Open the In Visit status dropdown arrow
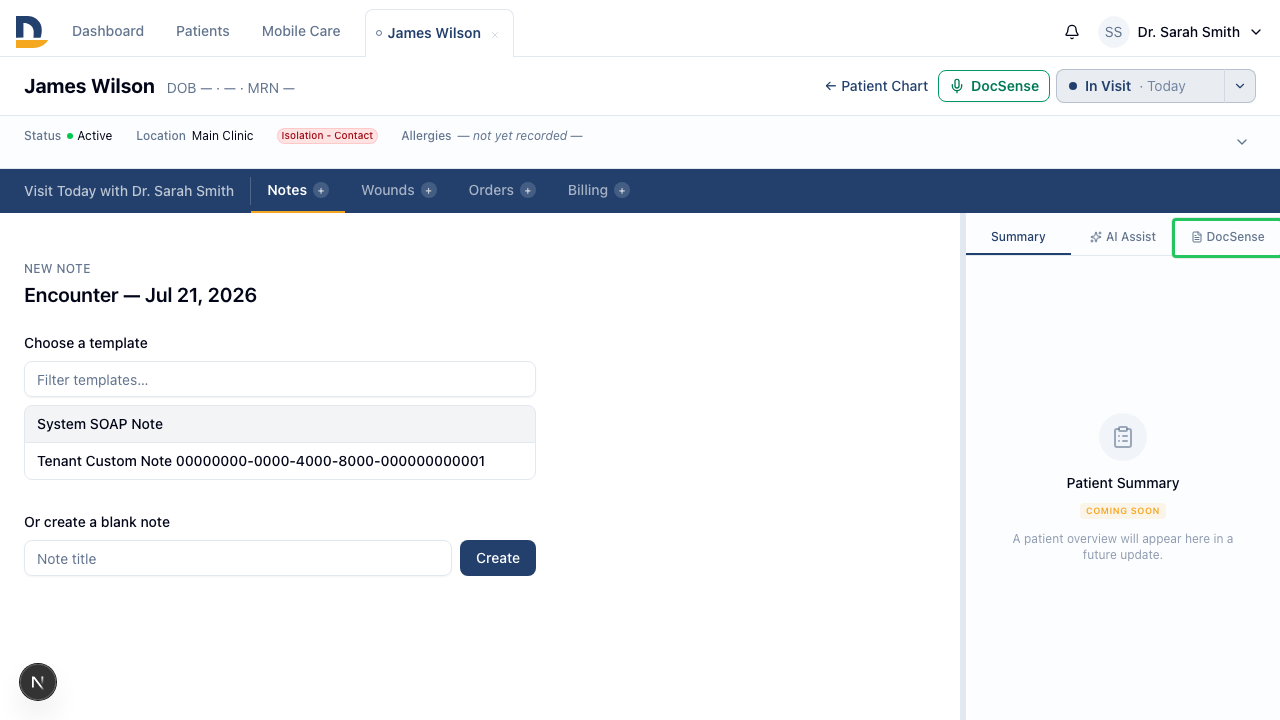The width and height of the screenshot is (1280, 720). [x=1240, y=86]
